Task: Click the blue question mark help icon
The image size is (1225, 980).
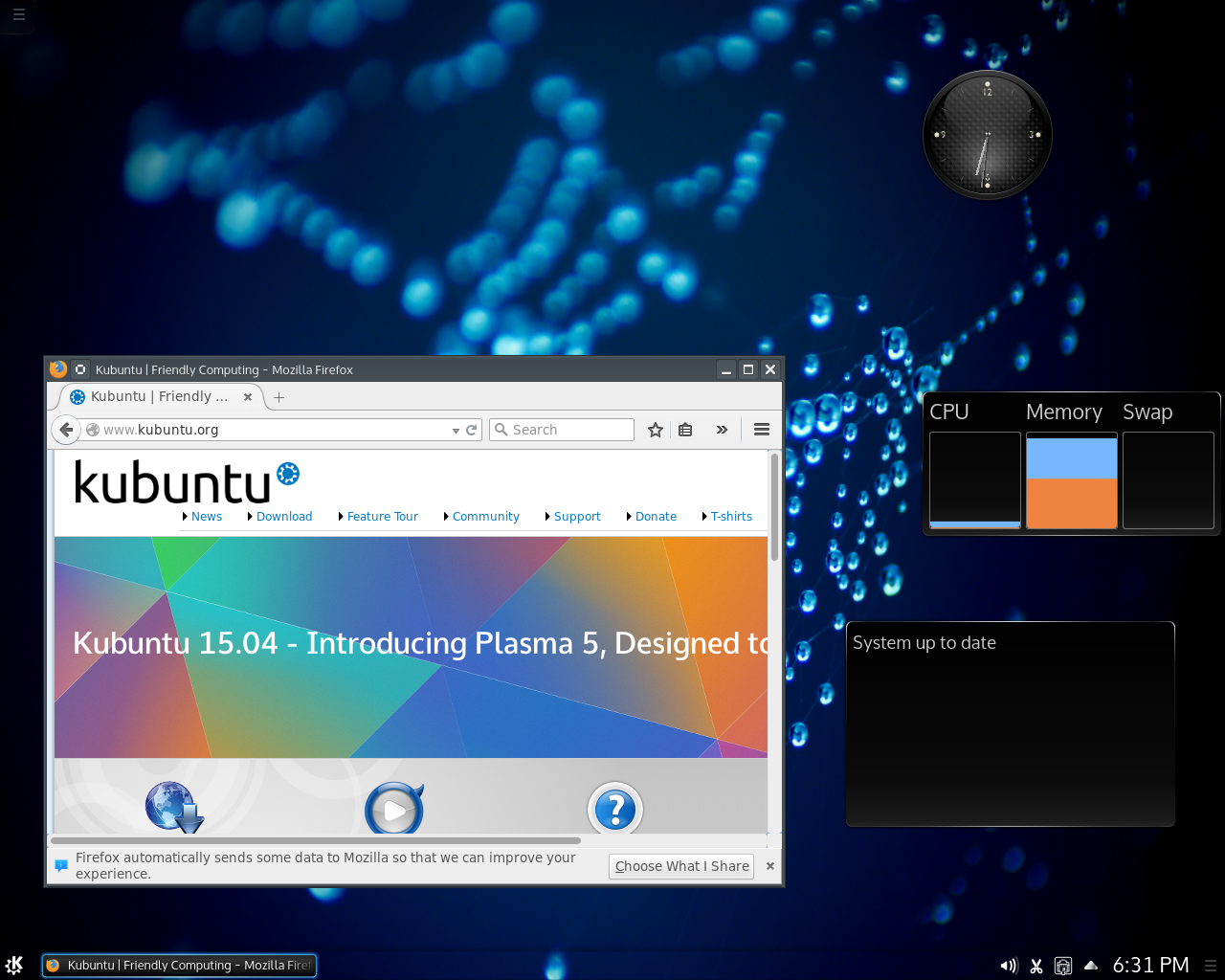Action: coord(615,809)
